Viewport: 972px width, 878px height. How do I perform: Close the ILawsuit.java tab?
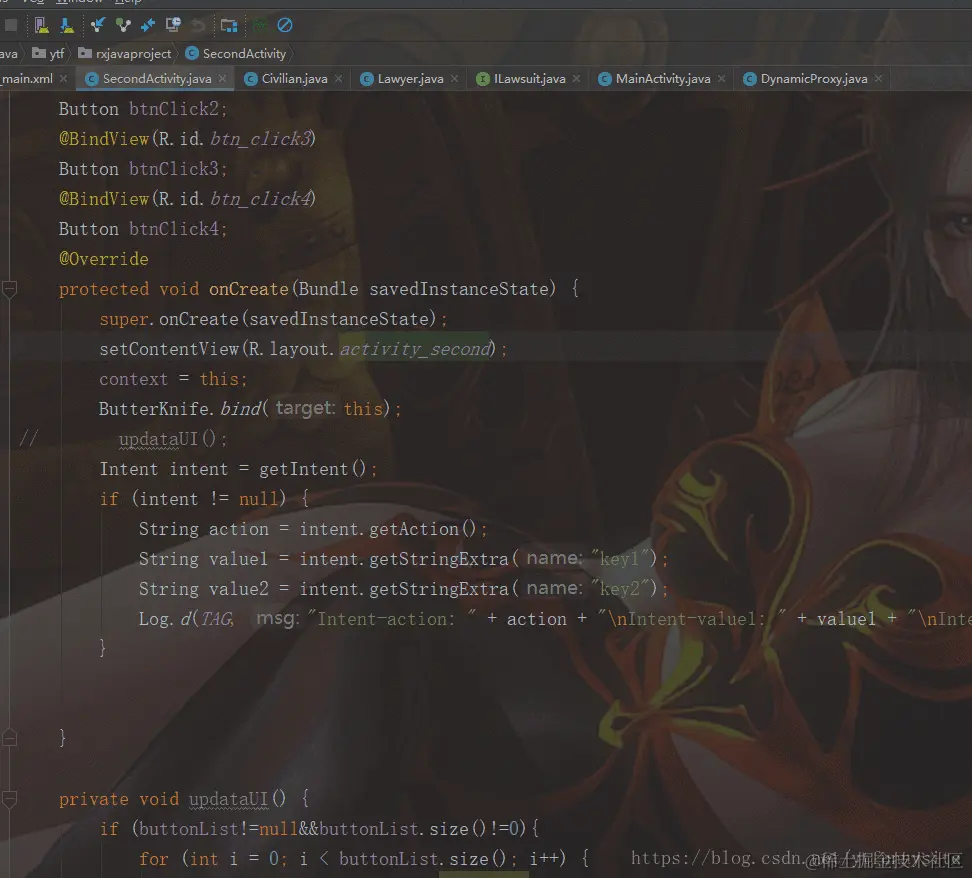click(x=577, y=79)
